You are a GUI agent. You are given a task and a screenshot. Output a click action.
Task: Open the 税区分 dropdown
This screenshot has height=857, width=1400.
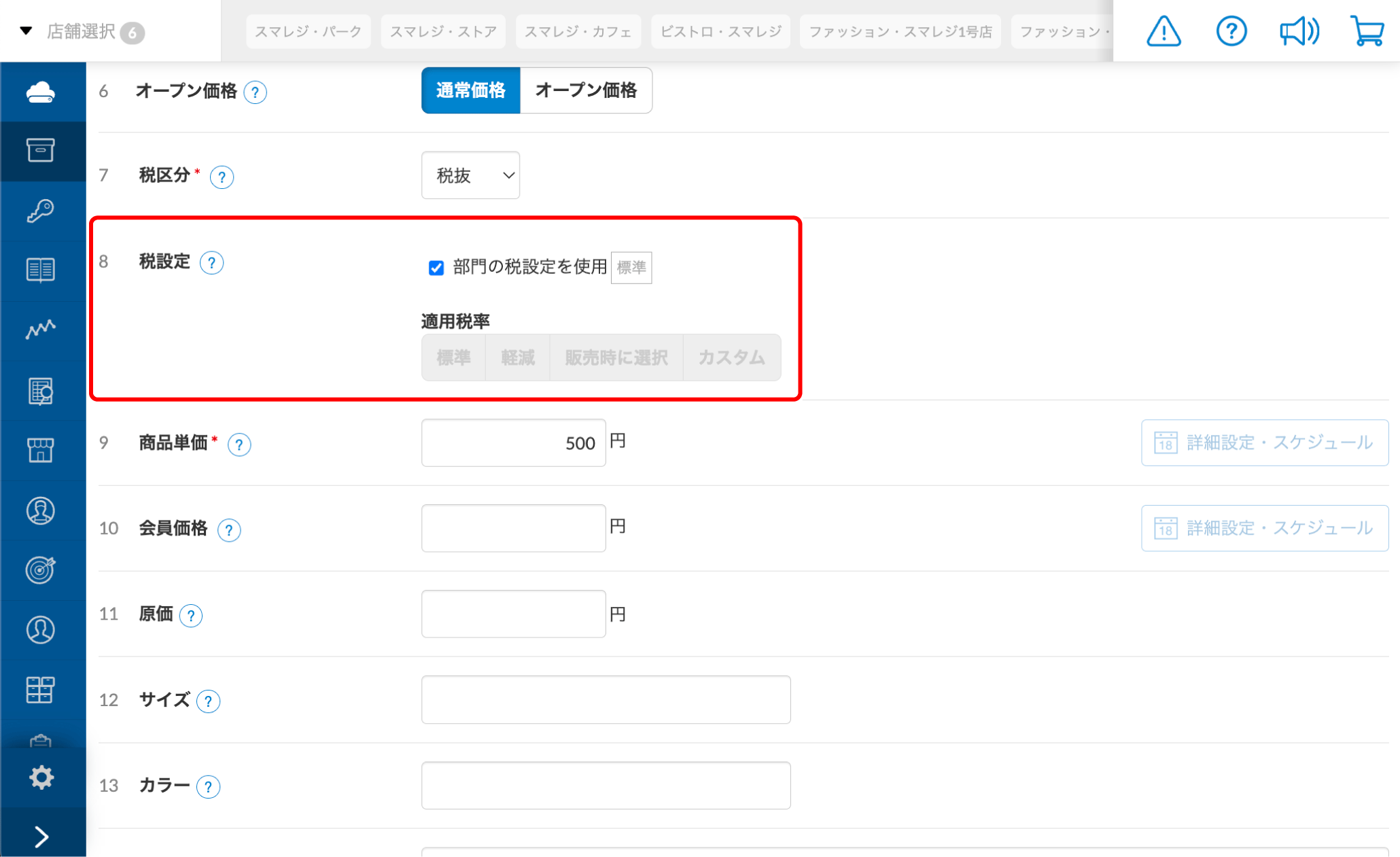coord(470,175)
